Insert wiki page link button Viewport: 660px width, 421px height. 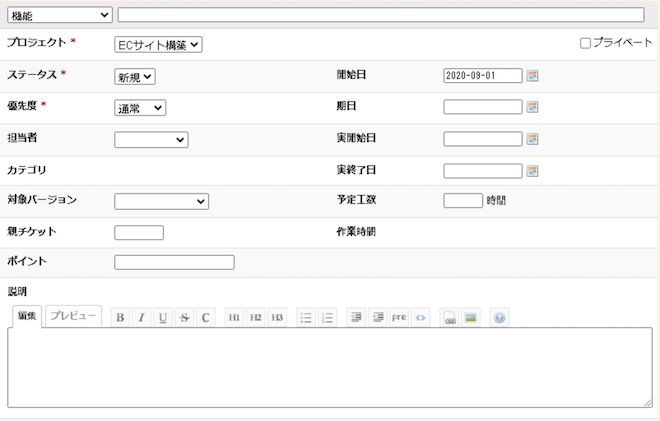[x=450, y=317]
